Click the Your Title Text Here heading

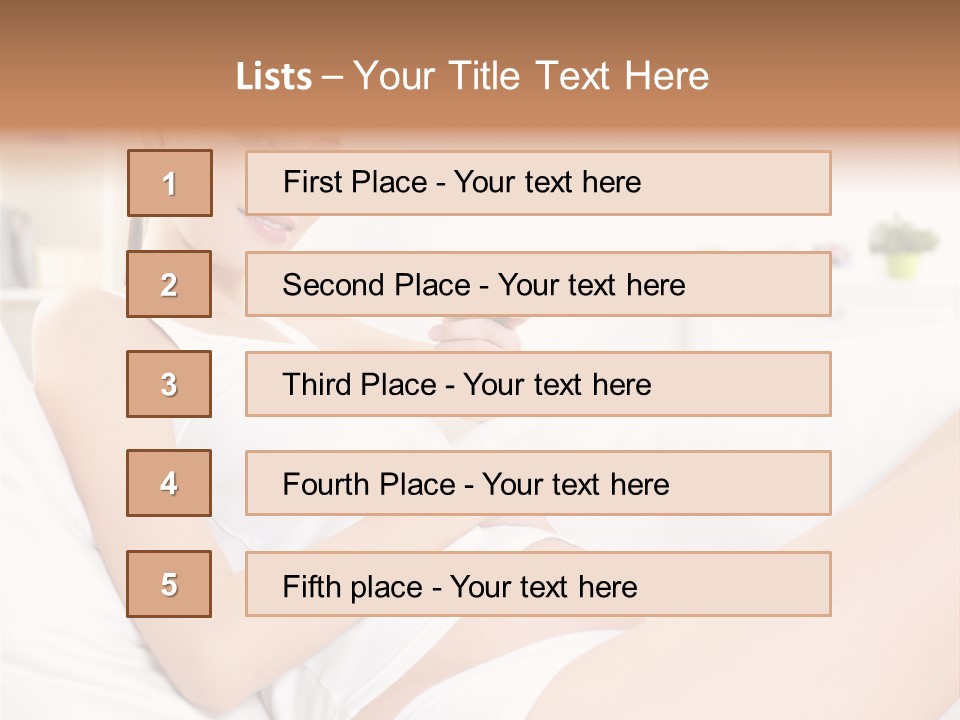pyautogui.click(x=531, y=76)
